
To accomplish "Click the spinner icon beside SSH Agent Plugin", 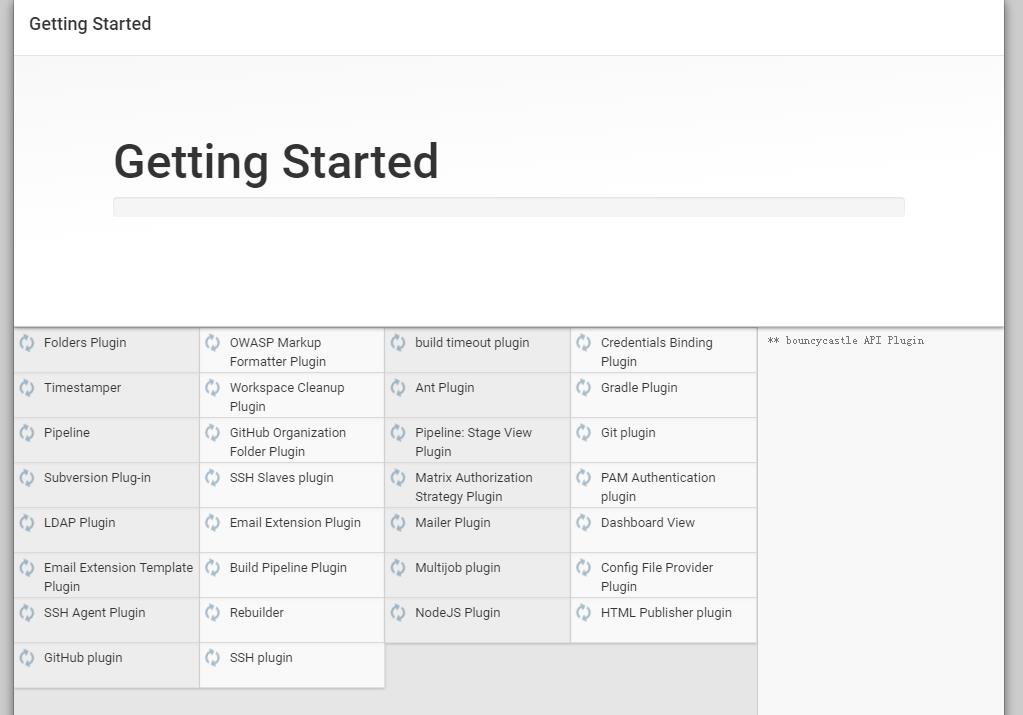I will [x=27, y=613].
